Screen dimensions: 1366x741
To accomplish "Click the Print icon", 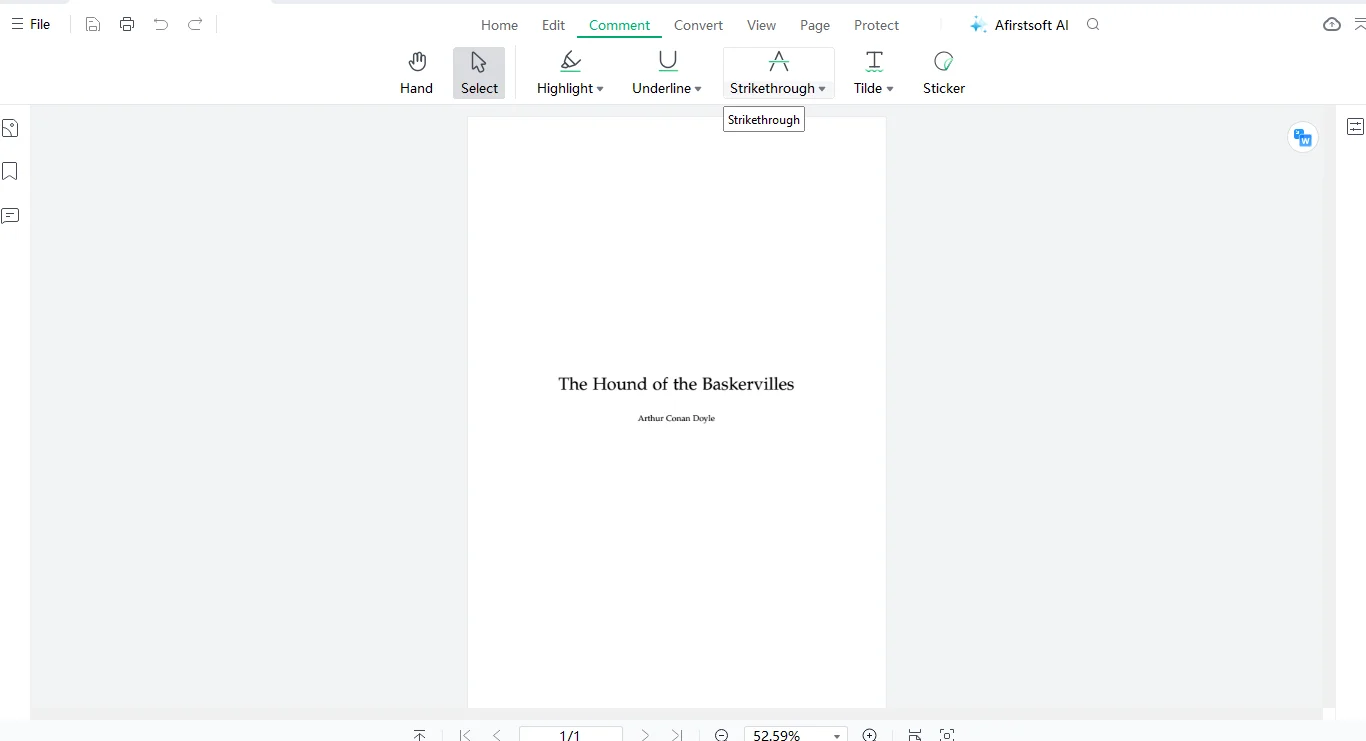I will point(127,24).
